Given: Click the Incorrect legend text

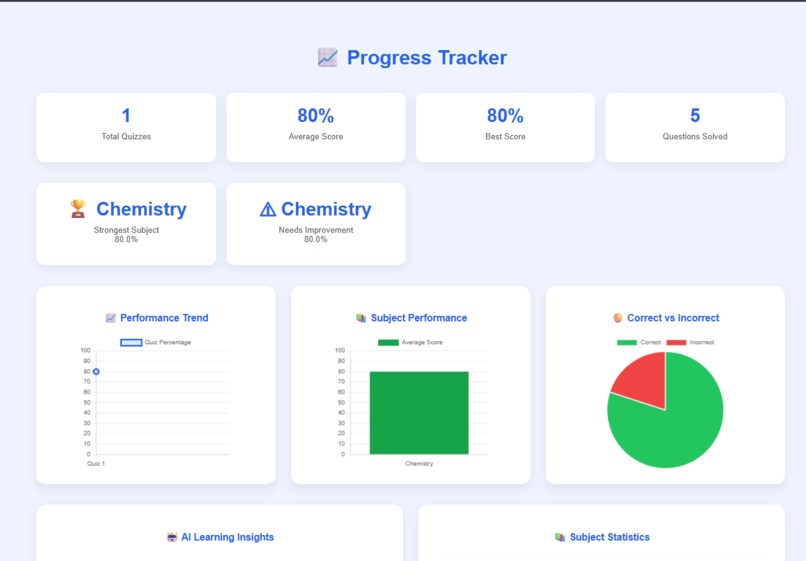Looking at the screenshot, I should 702,342.
